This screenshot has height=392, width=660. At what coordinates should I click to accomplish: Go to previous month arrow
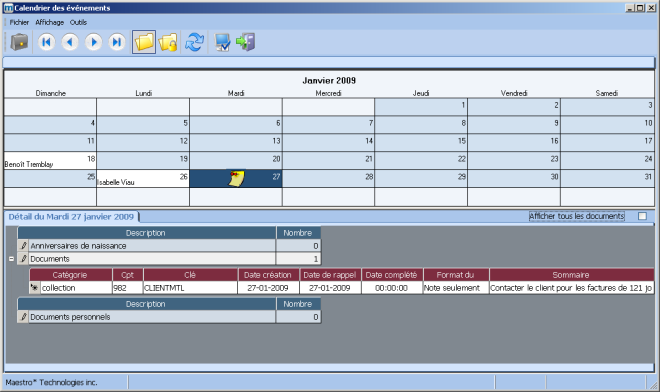tap(70, 42)
